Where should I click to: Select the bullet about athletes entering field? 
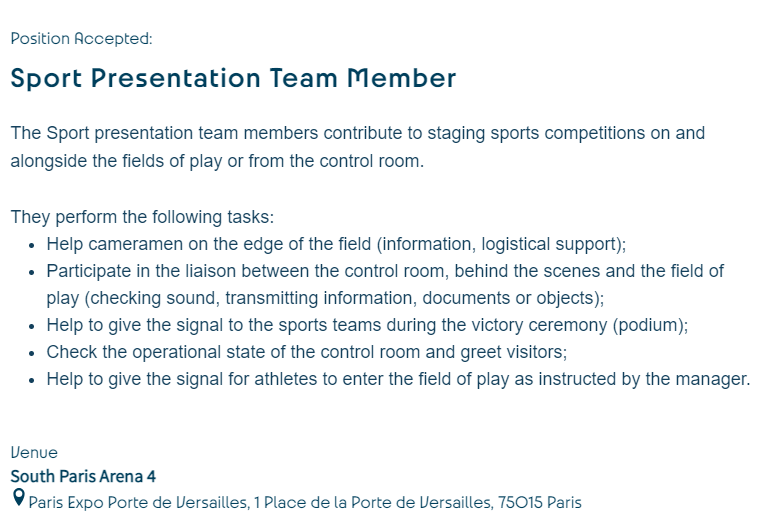[397, 379]
